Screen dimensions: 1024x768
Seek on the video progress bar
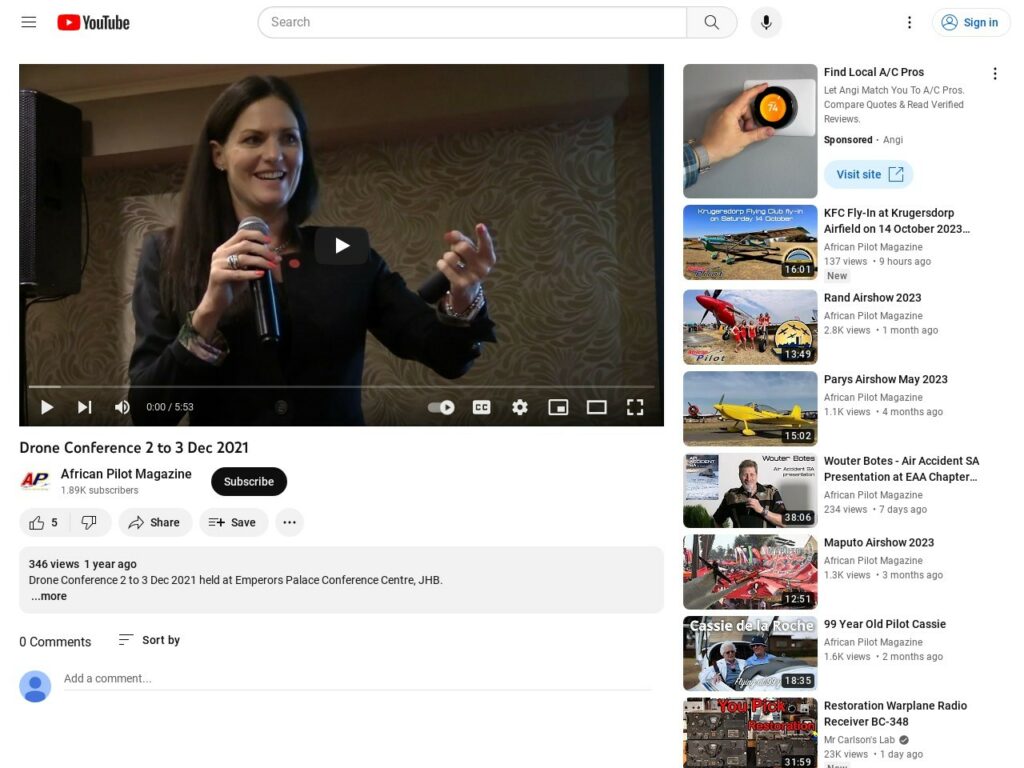point(341,387)
